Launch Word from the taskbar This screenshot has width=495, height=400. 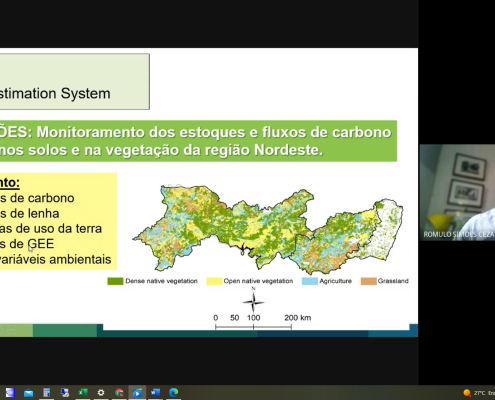click(x=155, y=392)
